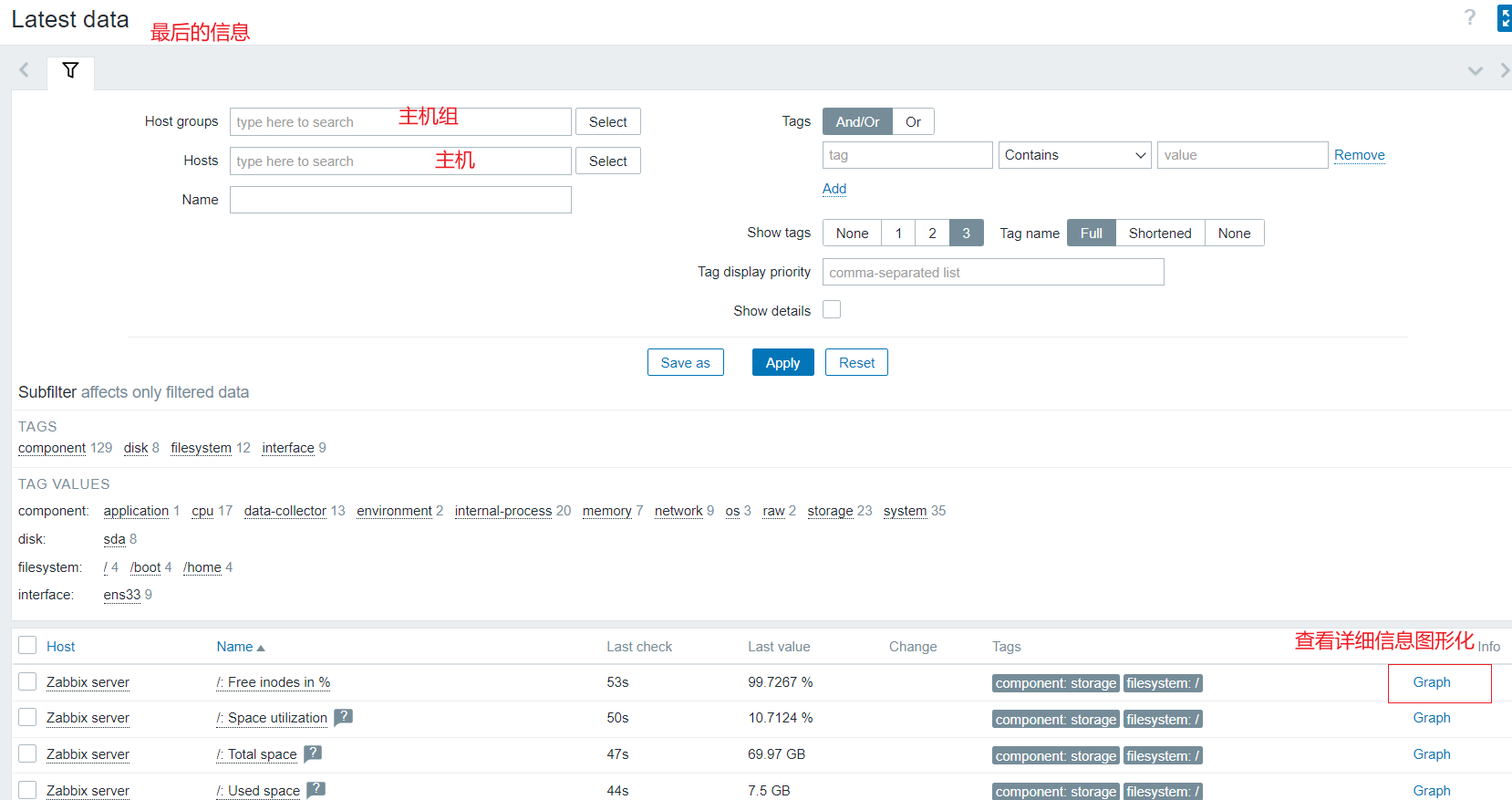The image size is (1512, 800).
Task: Click the tag value input field
Action: pyautogui.click(x=1242, y=155)
